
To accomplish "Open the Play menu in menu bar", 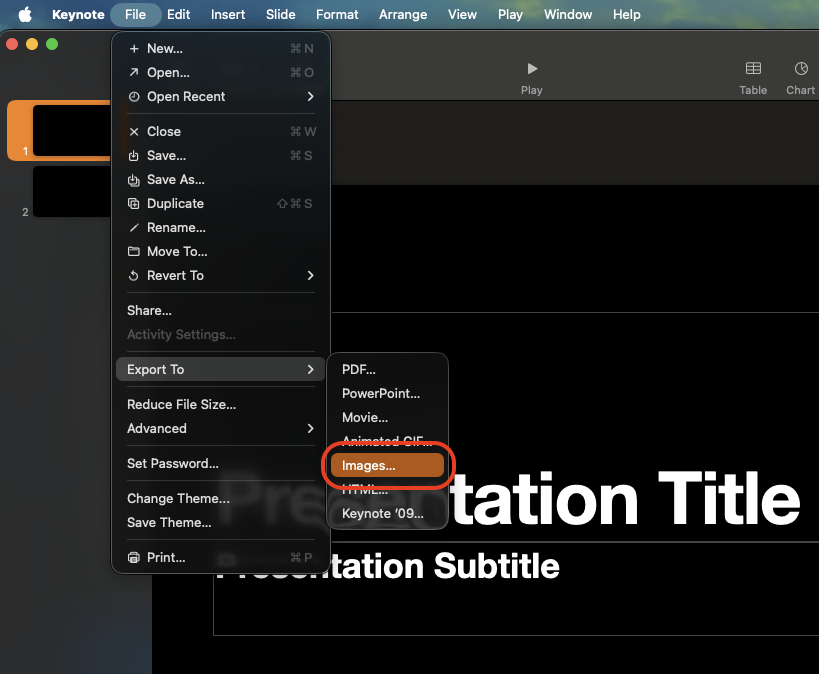I will coord(510,15).
